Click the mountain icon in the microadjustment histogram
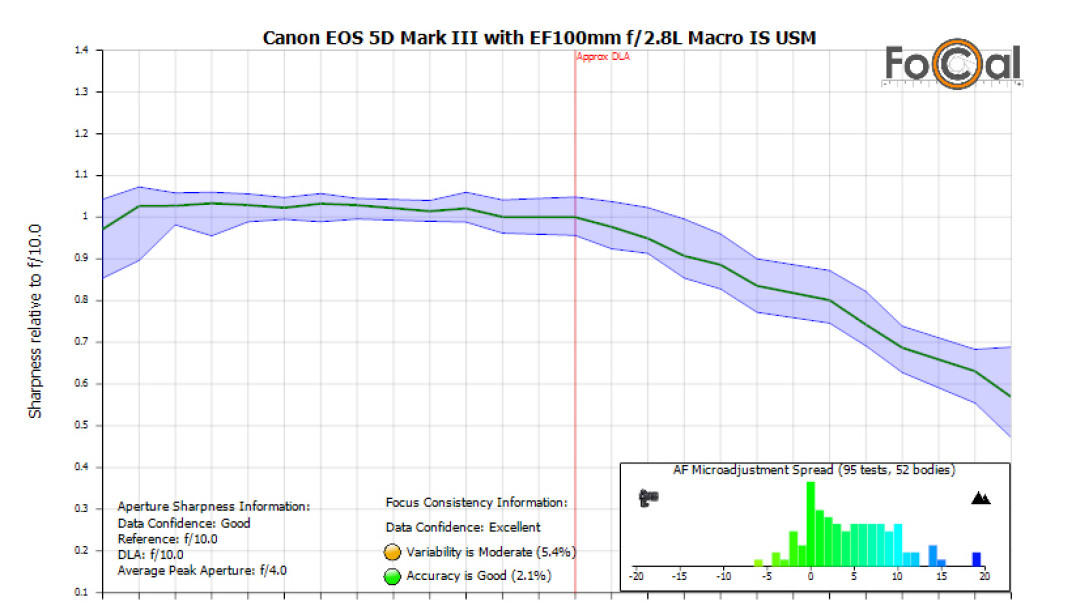The image size is (1076, 604). pos(981,498)
